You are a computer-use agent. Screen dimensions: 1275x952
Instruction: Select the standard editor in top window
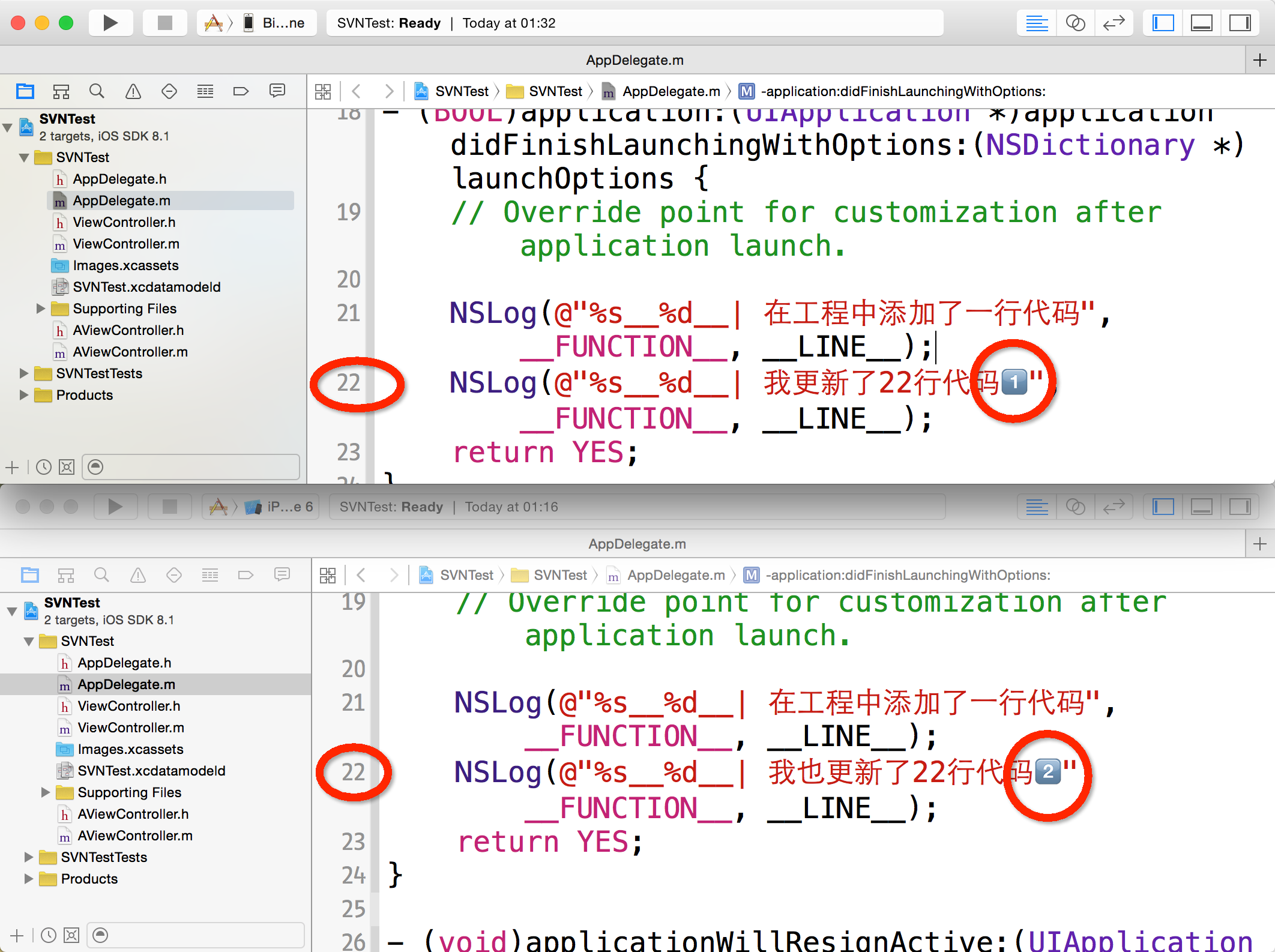click(1037, 23)
